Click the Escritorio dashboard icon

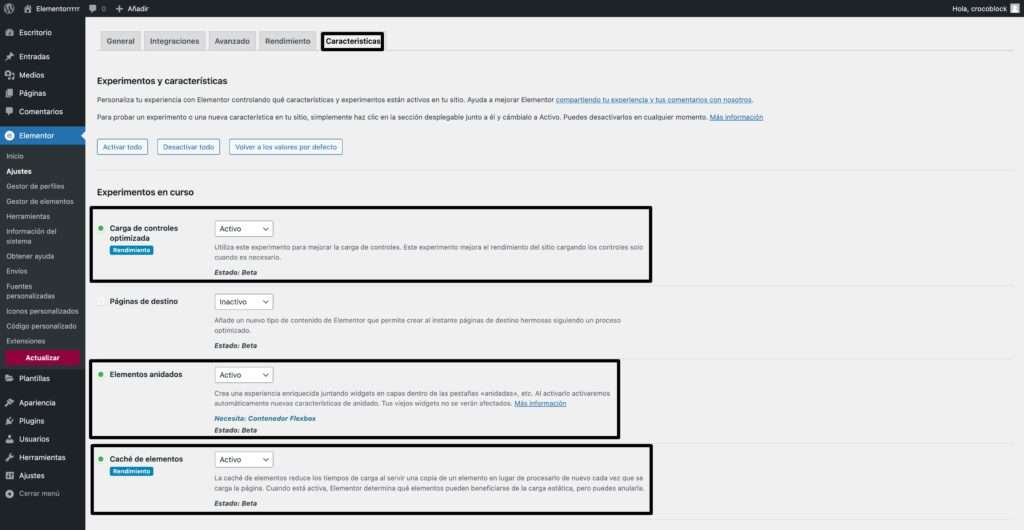(x=9, y=33)
